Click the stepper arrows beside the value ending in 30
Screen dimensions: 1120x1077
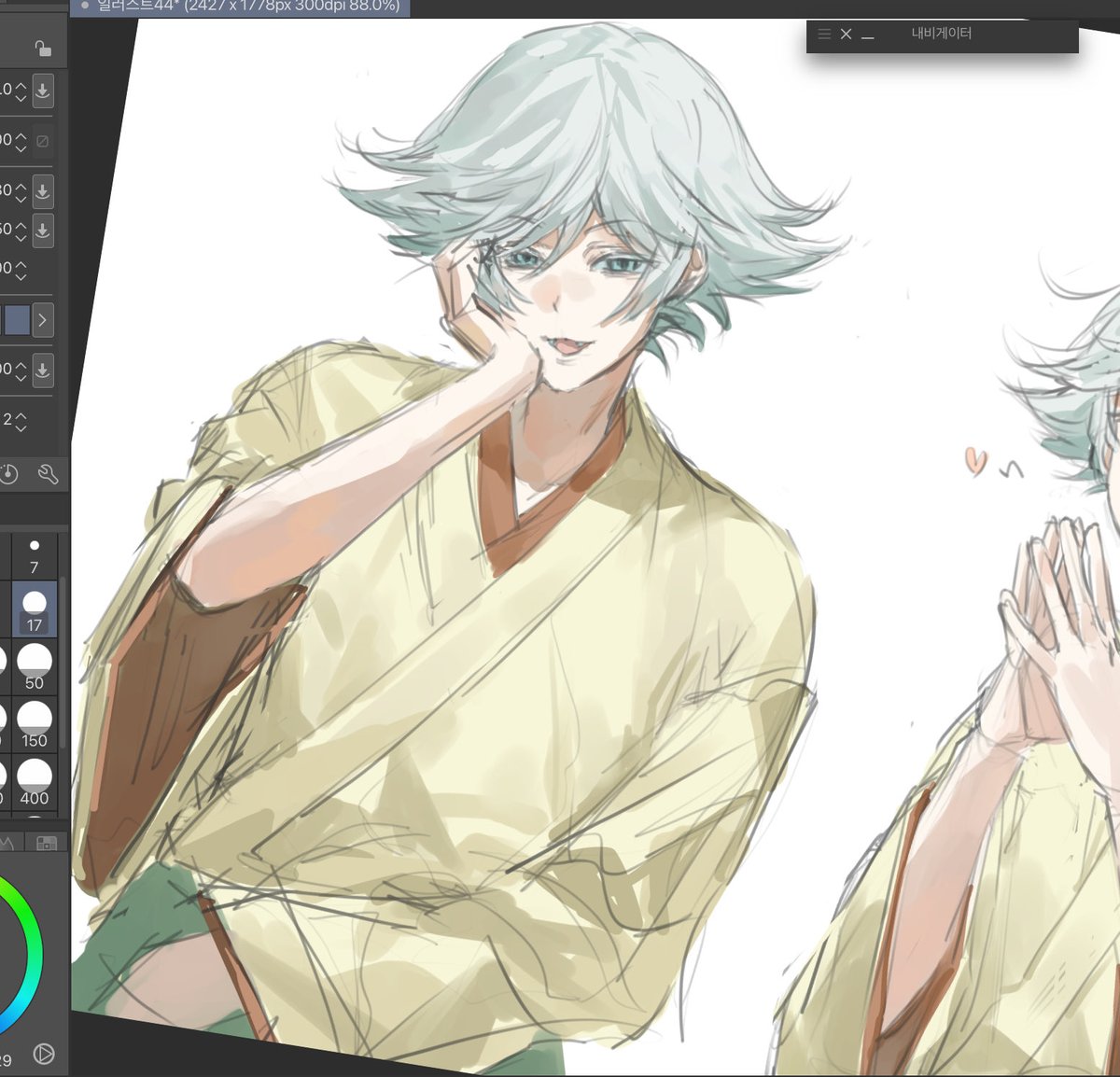pos(21,191)
